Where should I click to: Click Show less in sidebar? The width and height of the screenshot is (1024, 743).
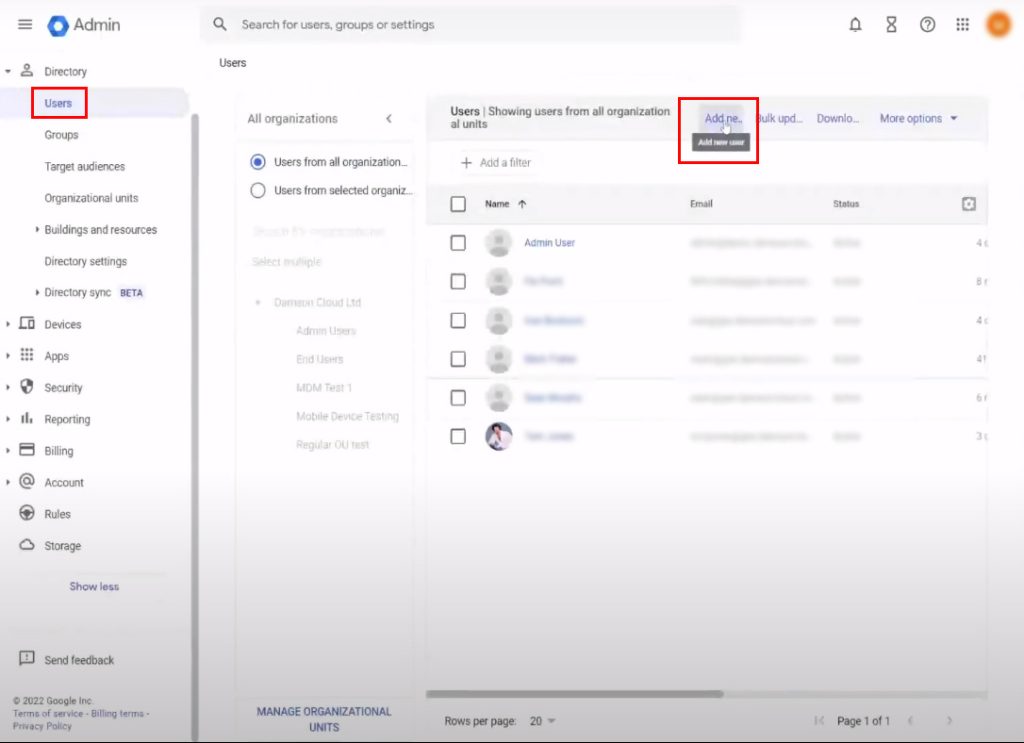[94, 586]
